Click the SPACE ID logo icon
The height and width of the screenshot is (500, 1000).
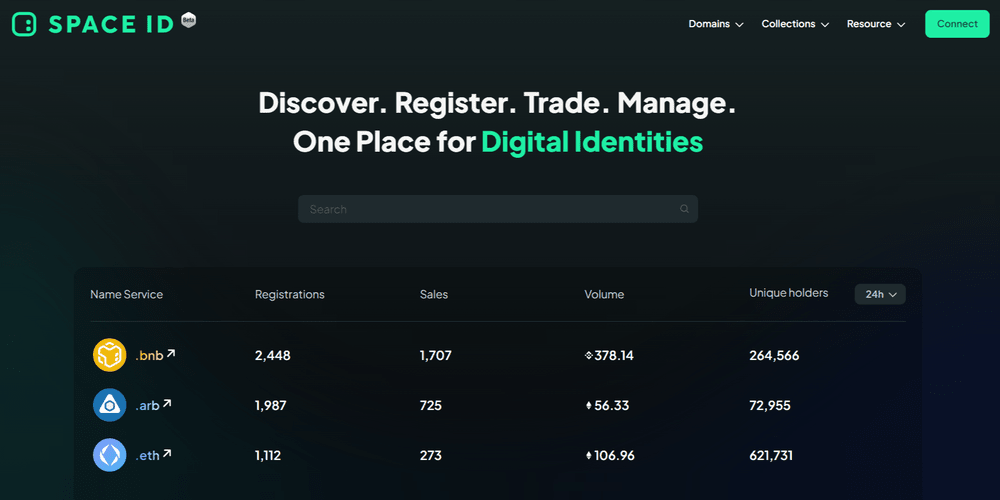click(24, 24)
